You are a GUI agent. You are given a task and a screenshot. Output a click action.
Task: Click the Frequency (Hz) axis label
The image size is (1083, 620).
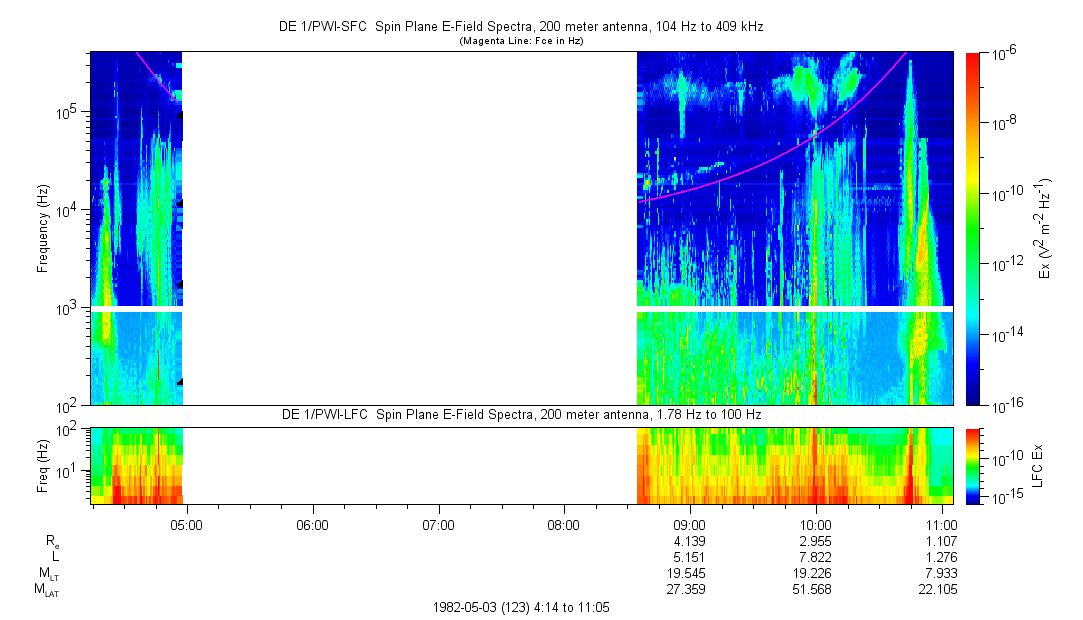(43, 229)
